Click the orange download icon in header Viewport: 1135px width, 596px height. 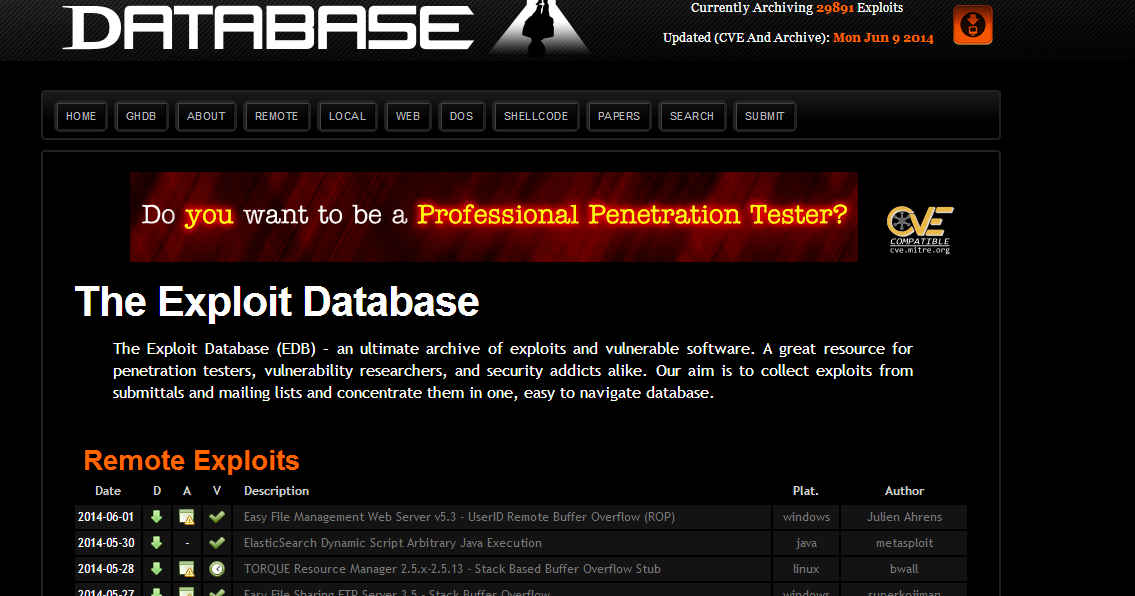coord(972,25)
